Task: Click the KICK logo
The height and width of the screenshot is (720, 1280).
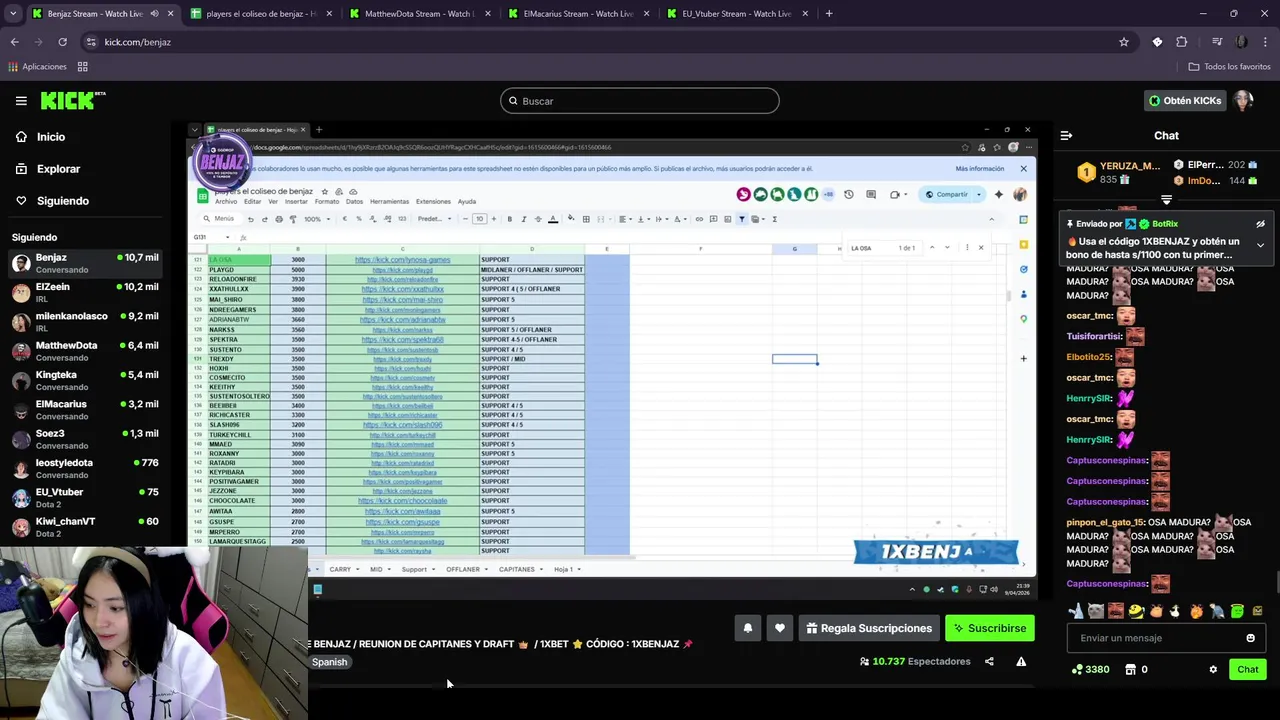Action: 72,100
